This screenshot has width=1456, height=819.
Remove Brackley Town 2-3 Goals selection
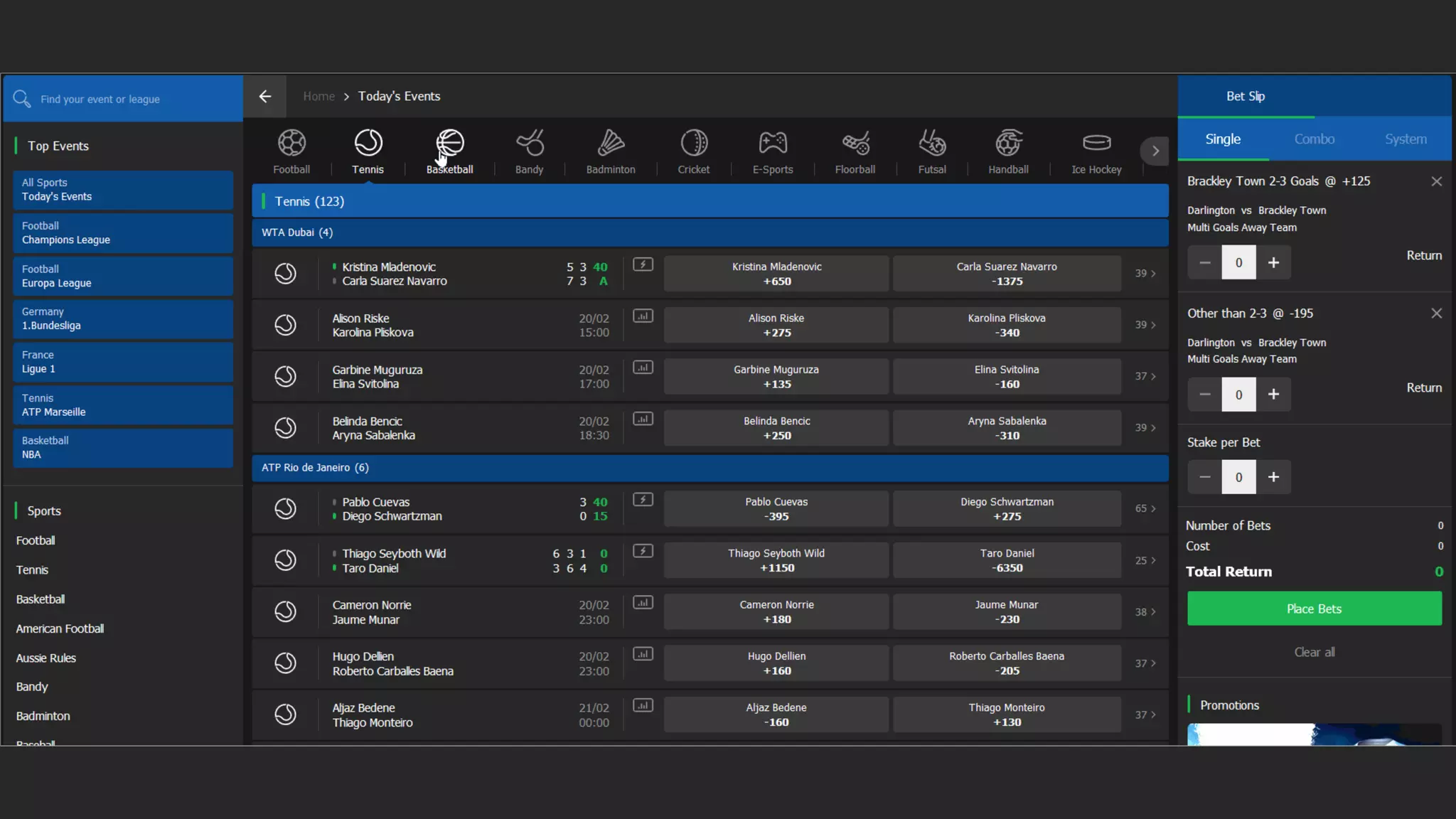(1436, 181)
